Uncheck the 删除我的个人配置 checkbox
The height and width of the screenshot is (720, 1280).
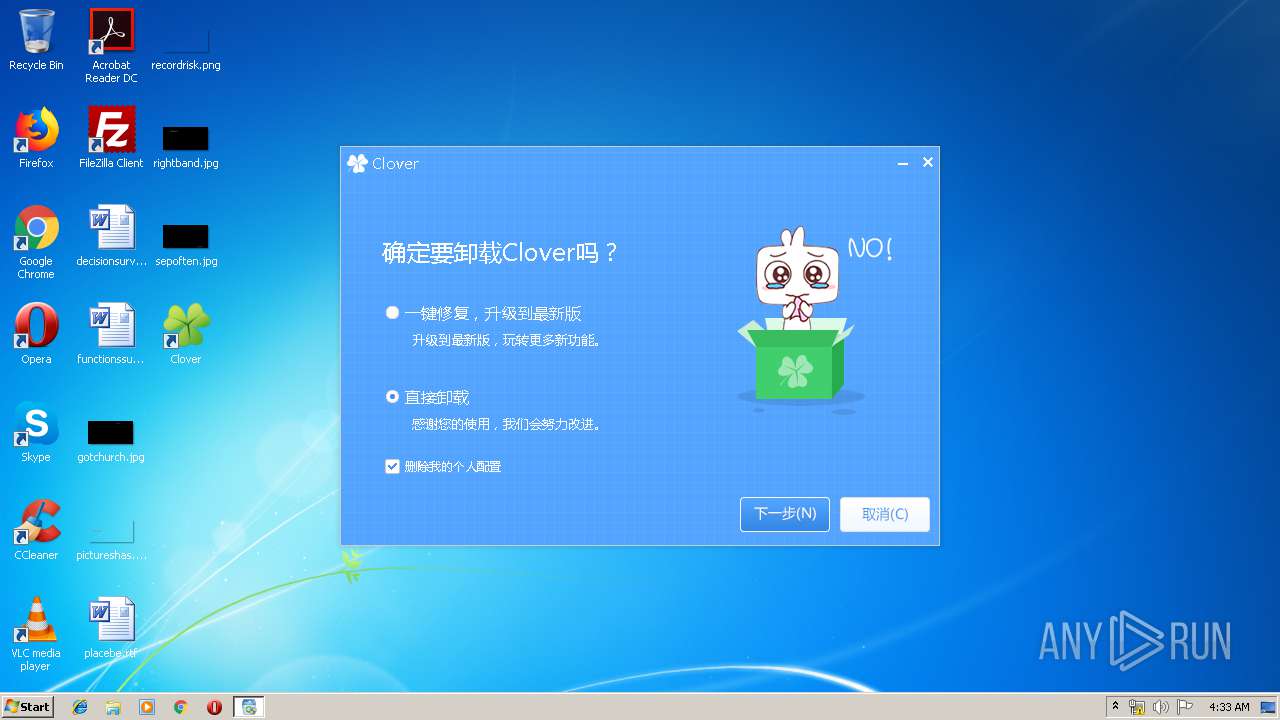(392, 466)
